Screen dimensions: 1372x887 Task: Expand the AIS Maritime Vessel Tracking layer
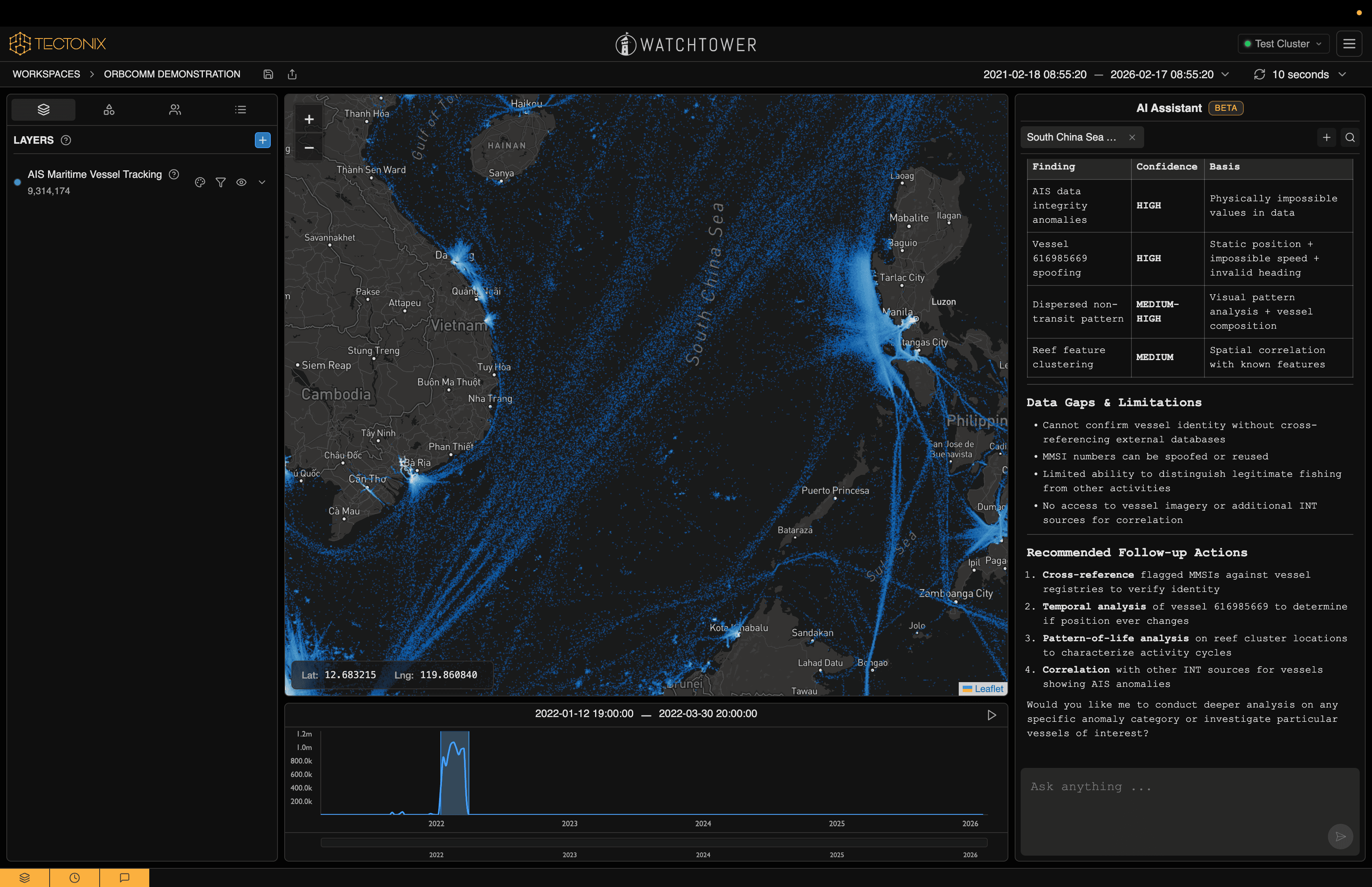click(262, 182)
